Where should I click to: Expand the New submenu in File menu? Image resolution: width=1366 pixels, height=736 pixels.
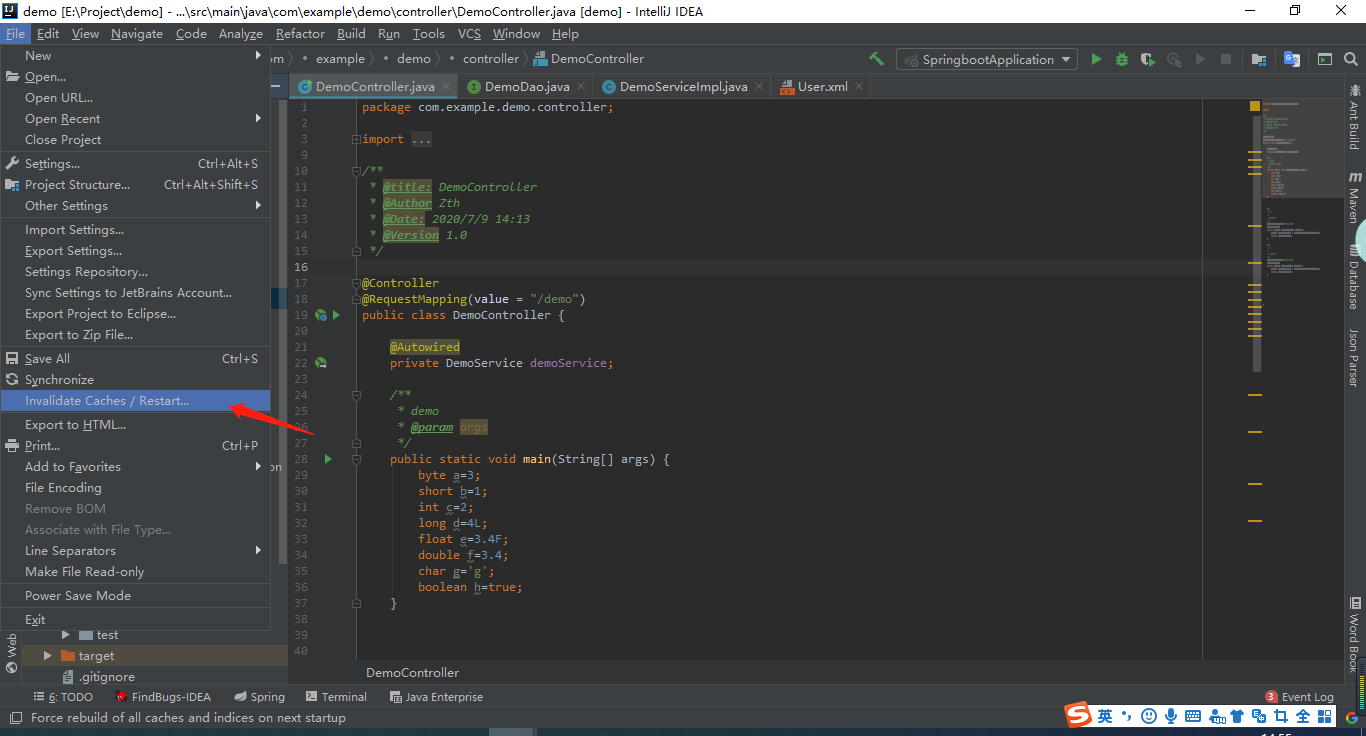135,55
